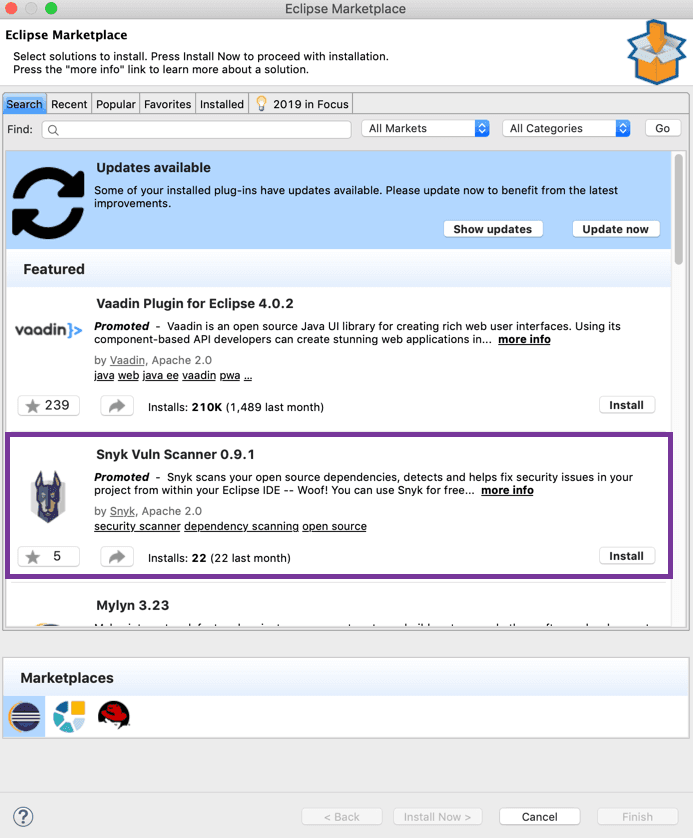Click the 'dependency scanning' tag link
The width and height of the screenshot is (693, 838).
pos(242,526)
